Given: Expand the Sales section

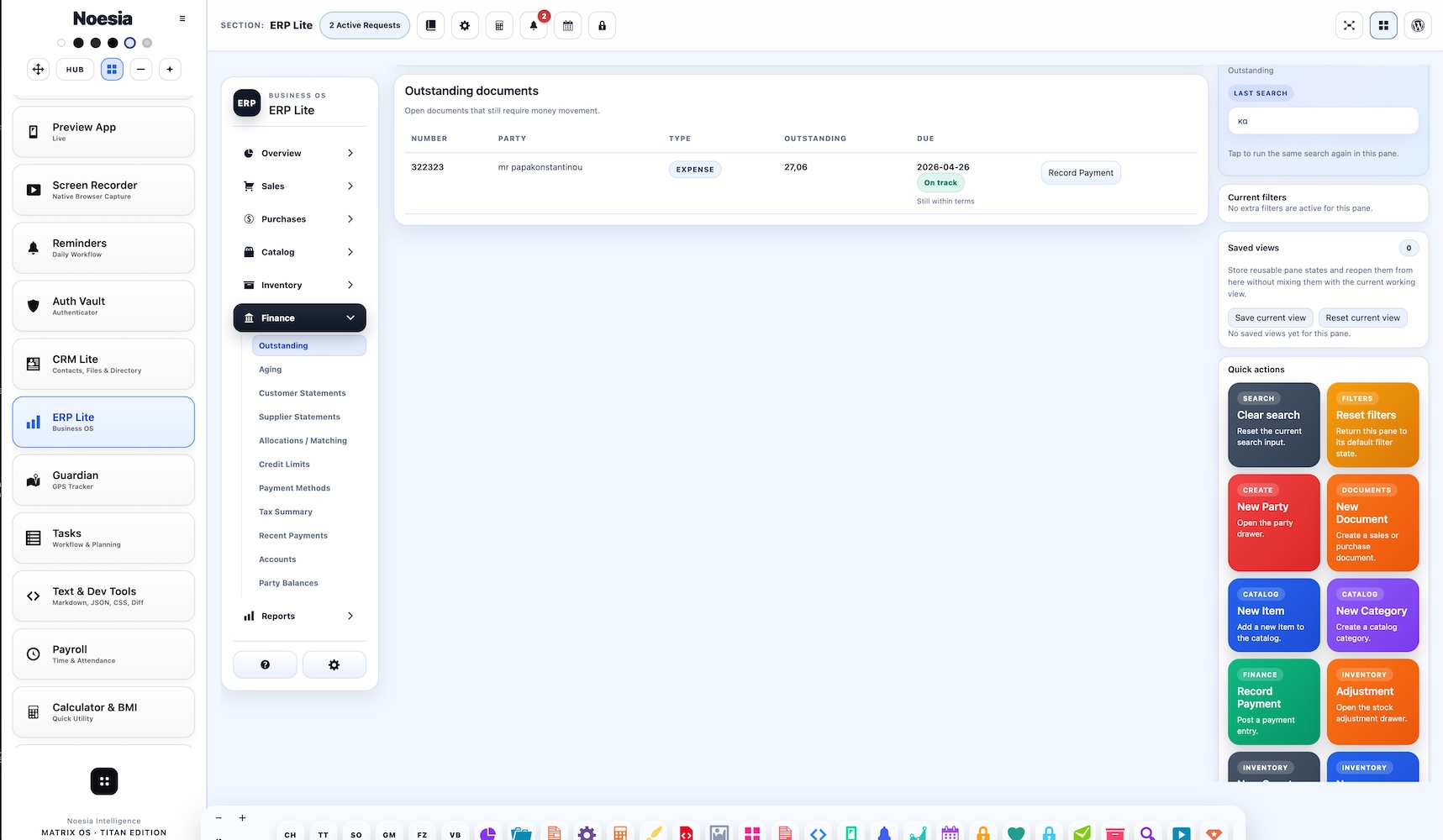Looking at the screenshot, I should tap(299, 186).
